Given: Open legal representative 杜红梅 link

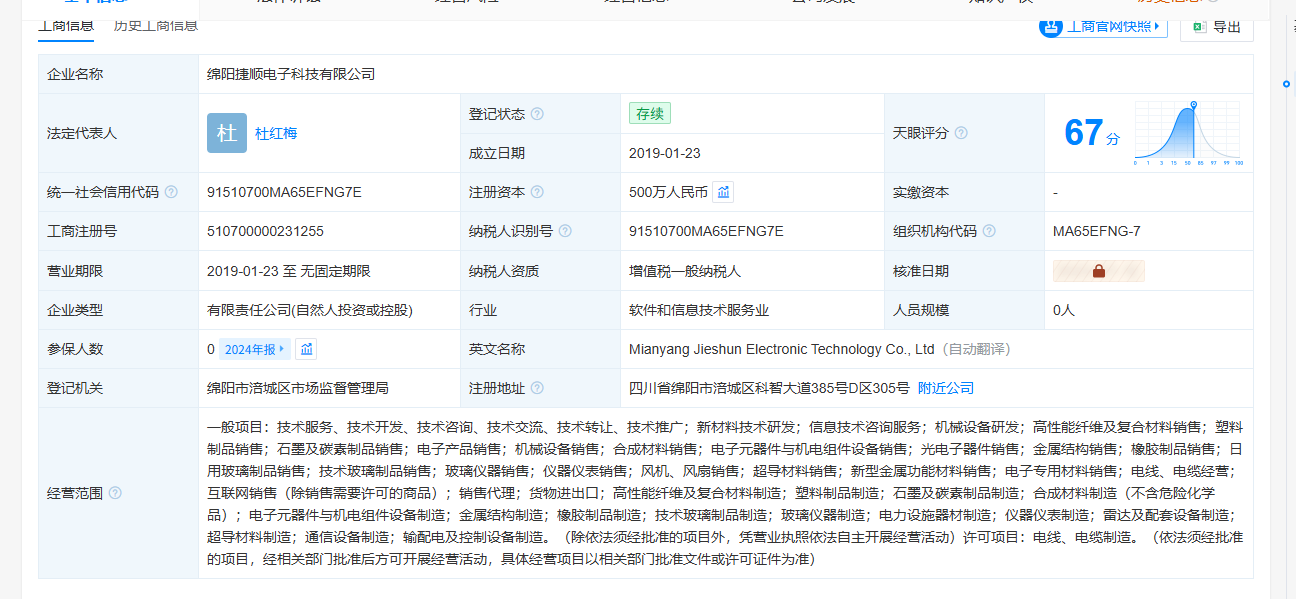Looking at the screenshot, I should 276,133.
